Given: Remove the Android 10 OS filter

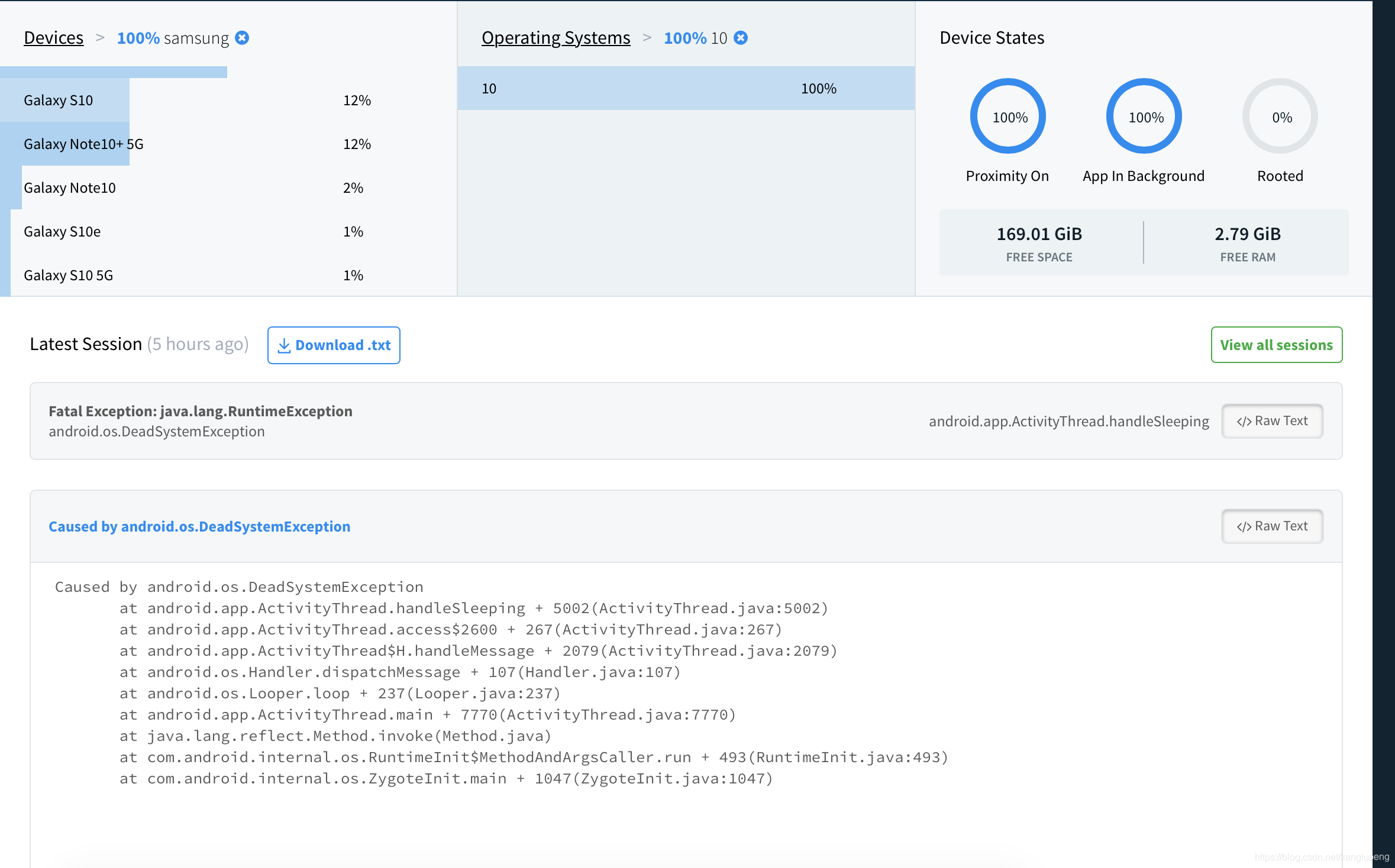Looking at the screenshot, I should (x=741, y=38).
